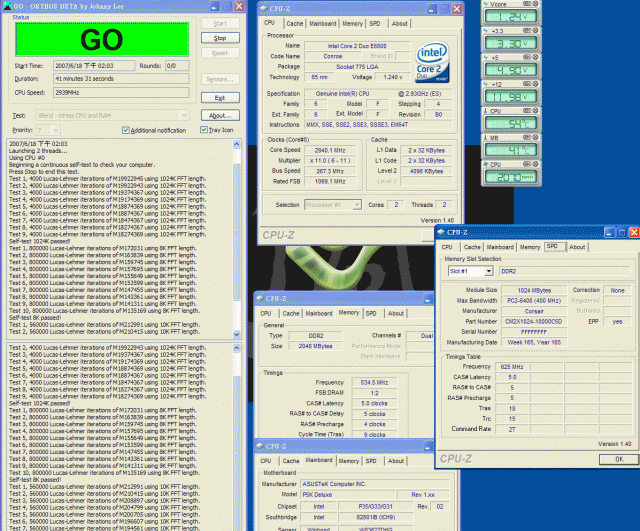This screenshot has height=531, width=640.
Task: Click the round icon on the +5 monitor
Action: pos(535,57)
